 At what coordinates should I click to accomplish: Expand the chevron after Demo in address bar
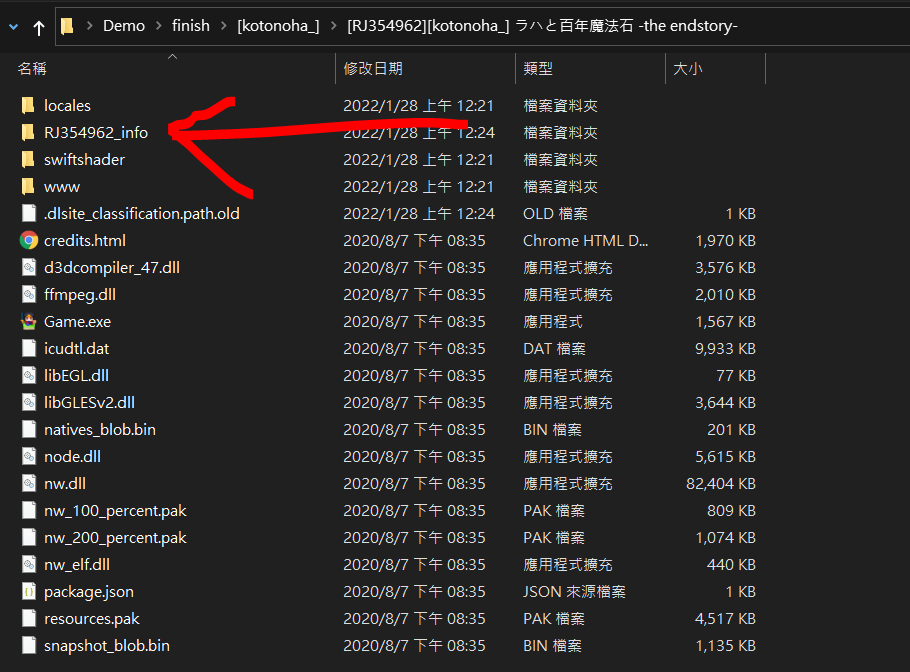pyautogui.click(x=158, y=26)
